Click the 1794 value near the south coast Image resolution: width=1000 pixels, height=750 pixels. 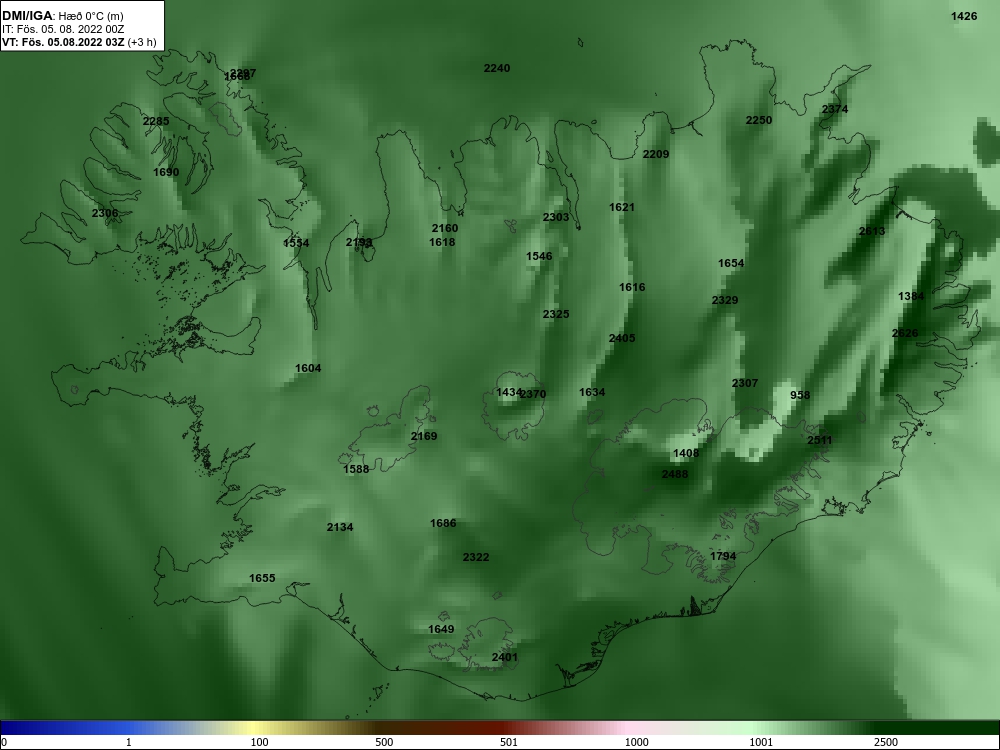[723, 556]
